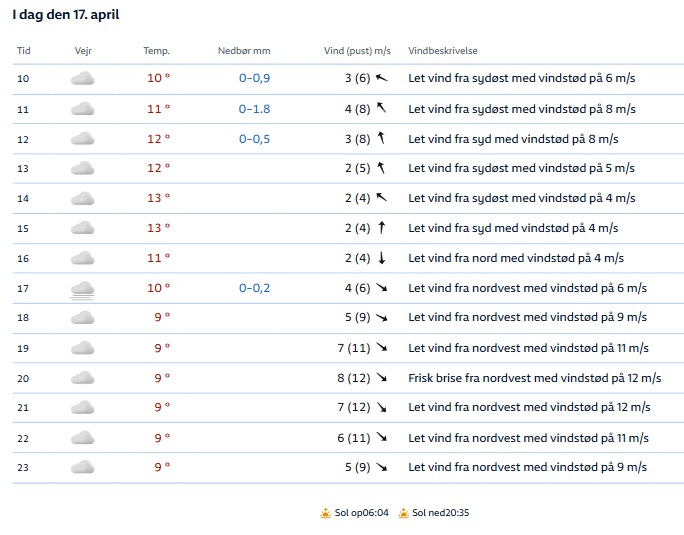
Task: Click the cloudy weather icon for hour 10
Action: pyautogui.click(x=83, y=79)
